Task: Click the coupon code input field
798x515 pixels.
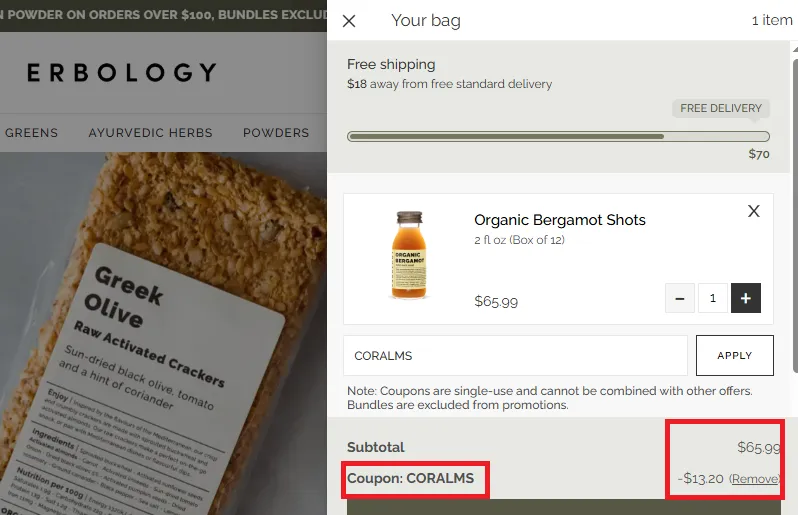Action: 516,355
